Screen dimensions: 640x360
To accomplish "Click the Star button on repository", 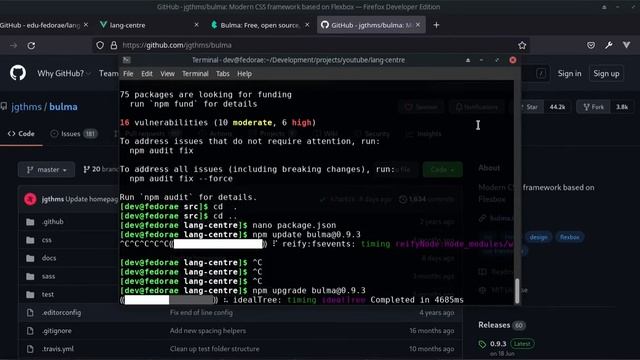I will click(x=531, y=107).
